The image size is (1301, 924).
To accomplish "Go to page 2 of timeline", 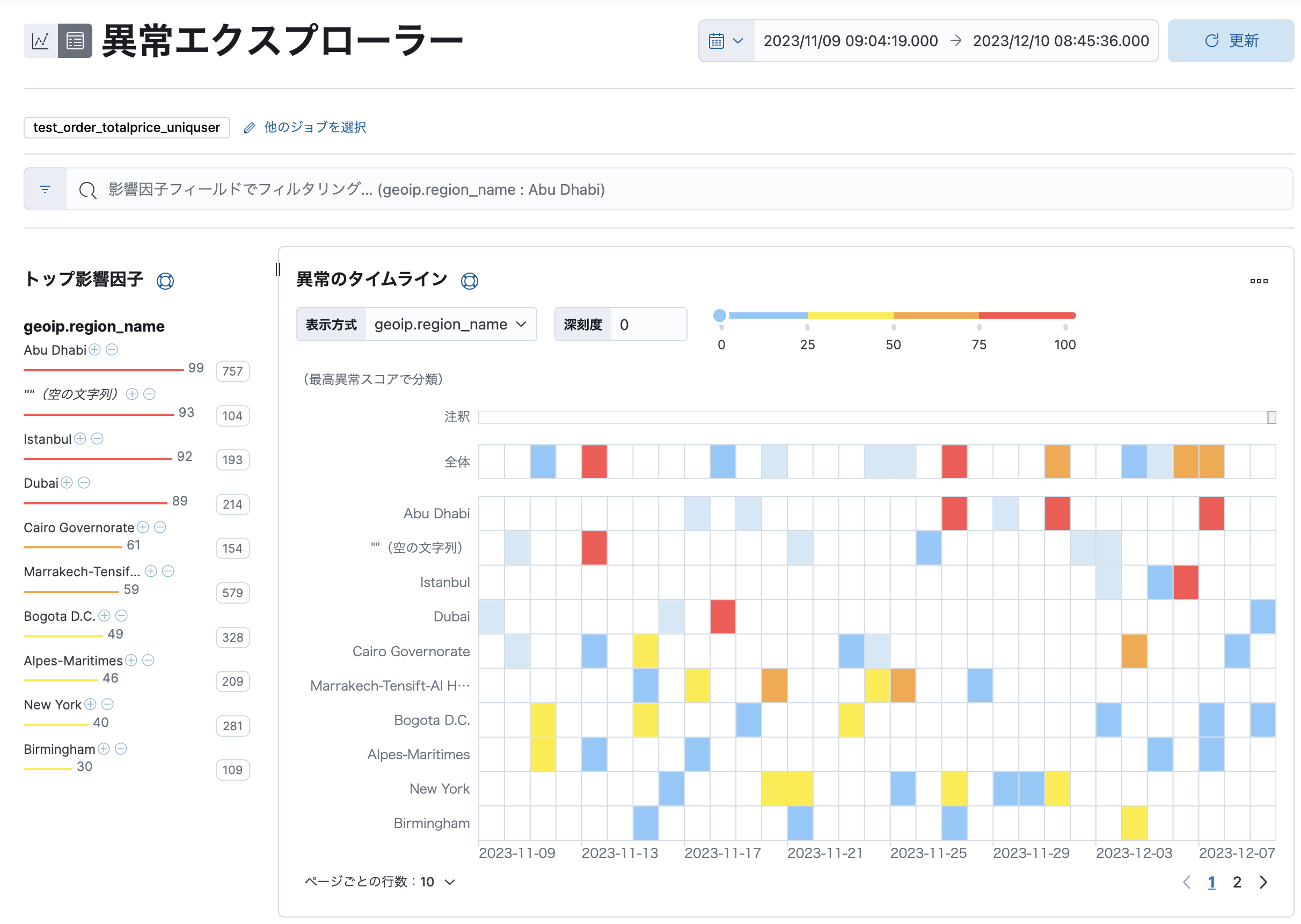I will point(1237,883).
